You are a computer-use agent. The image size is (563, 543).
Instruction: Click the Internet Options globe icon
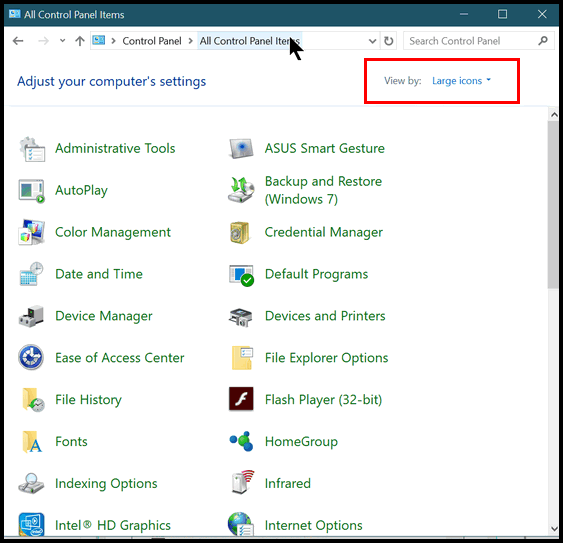(x=241, y=524)
